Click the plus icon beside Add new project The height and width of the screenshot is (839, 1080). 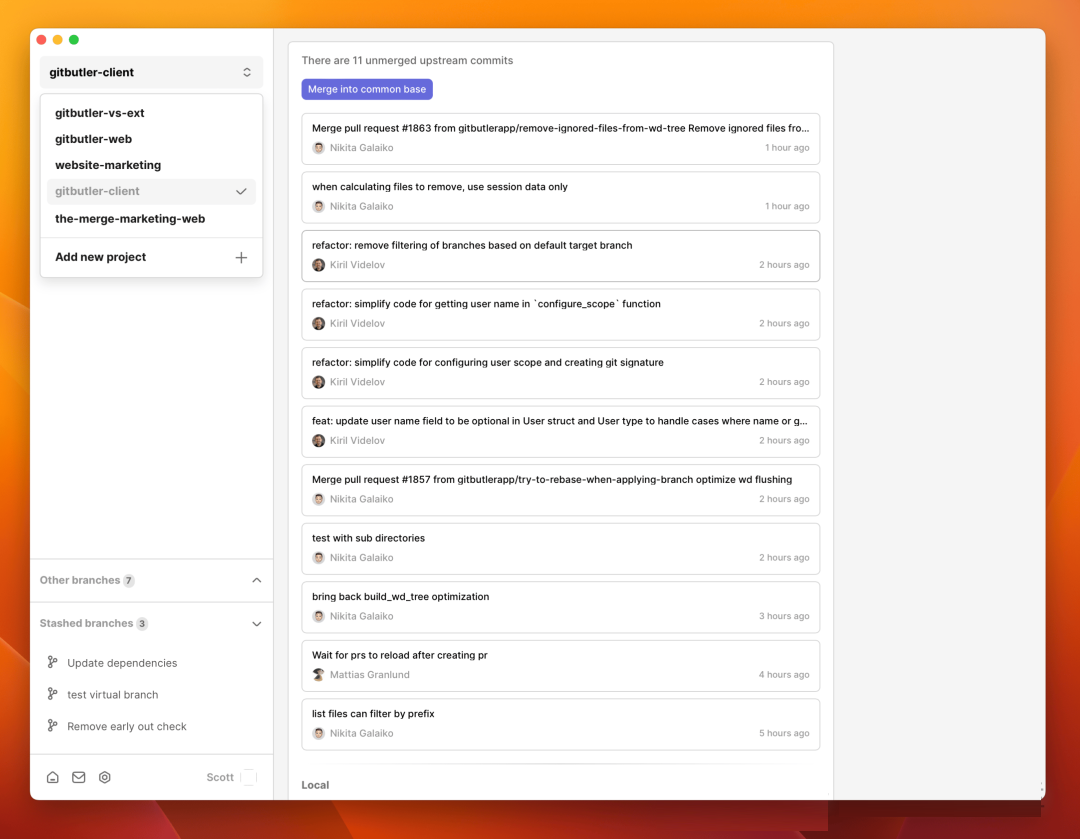(x=241, y=257)
